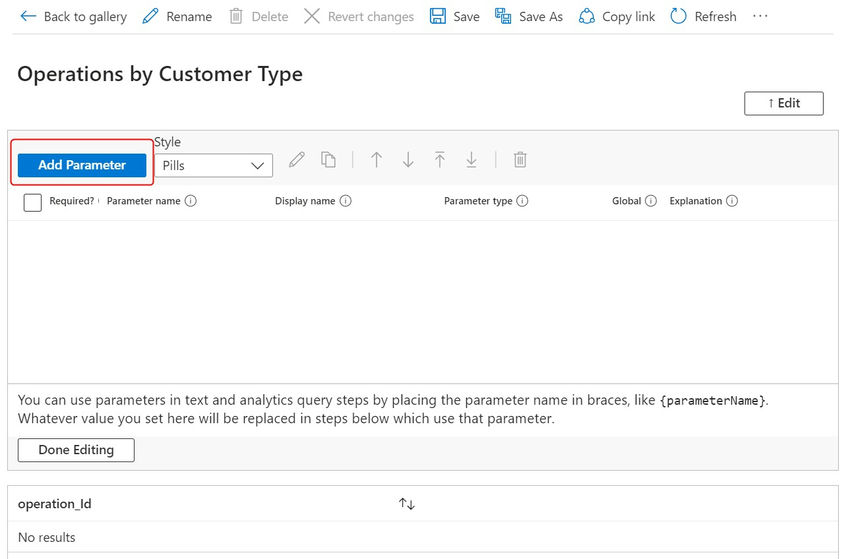
Task: Toggle the Required select-all checkbox
Action: pos(33,202)
